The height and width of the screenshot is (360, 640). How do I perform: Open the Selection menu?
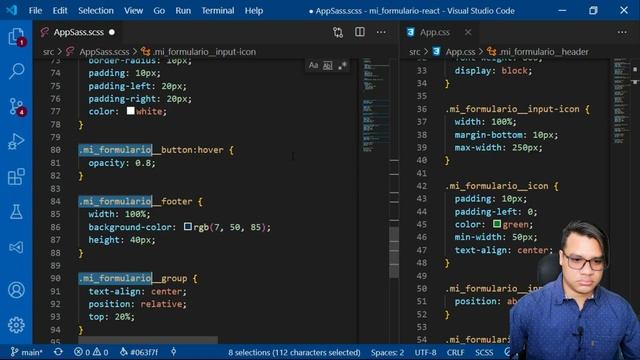(x=96, y=11)
